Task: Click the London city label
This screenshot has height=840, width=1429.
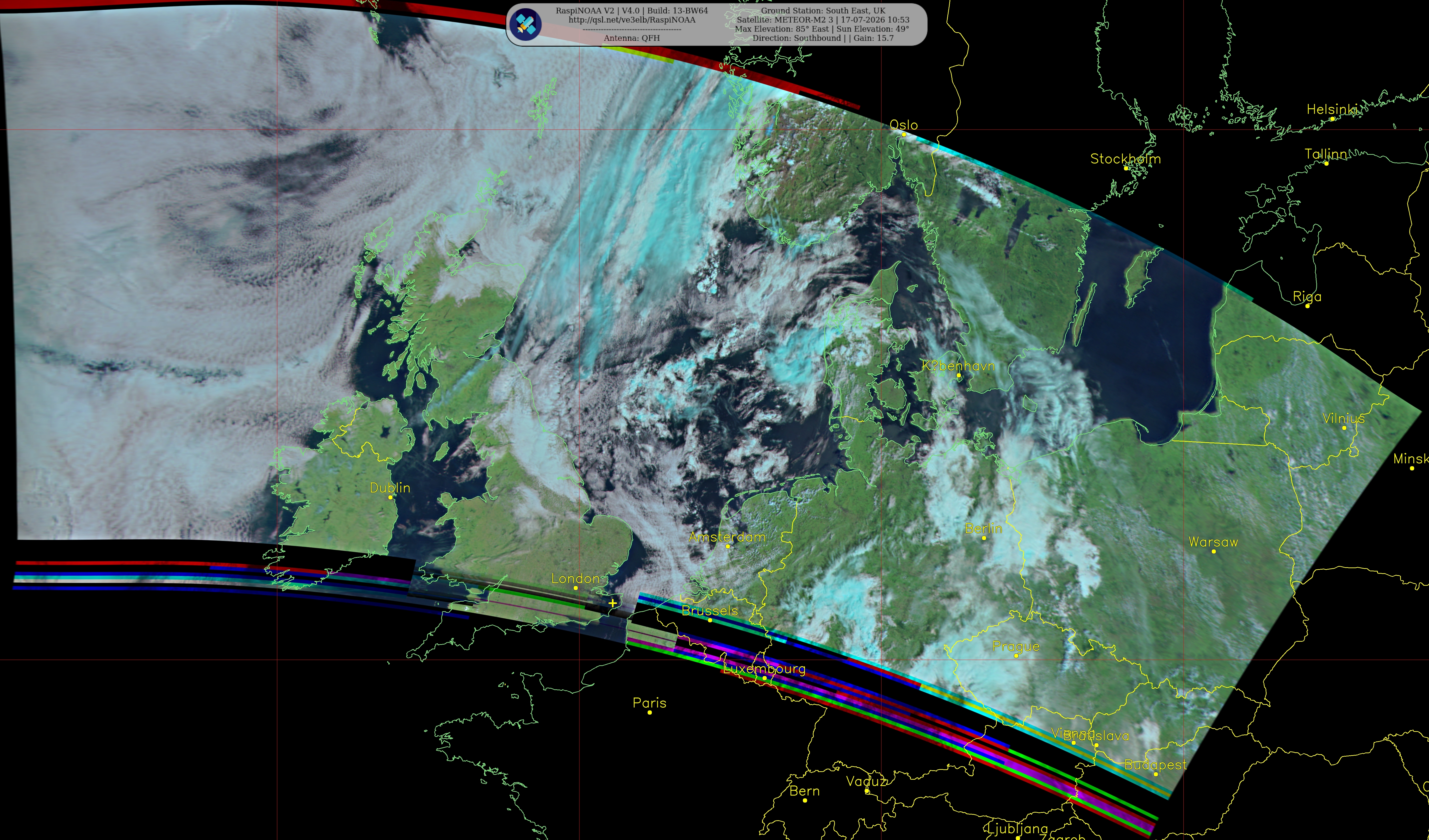Action: (576, 579)
